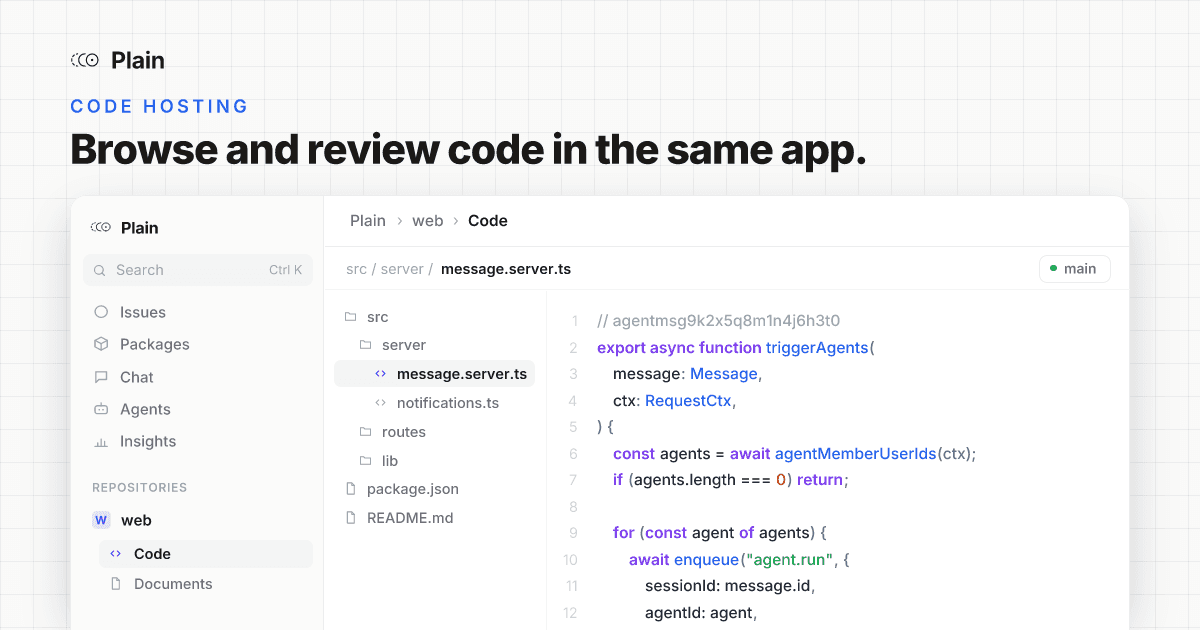1200x630 pixels.
Task: Open package.json file
Action: [413, 489]
